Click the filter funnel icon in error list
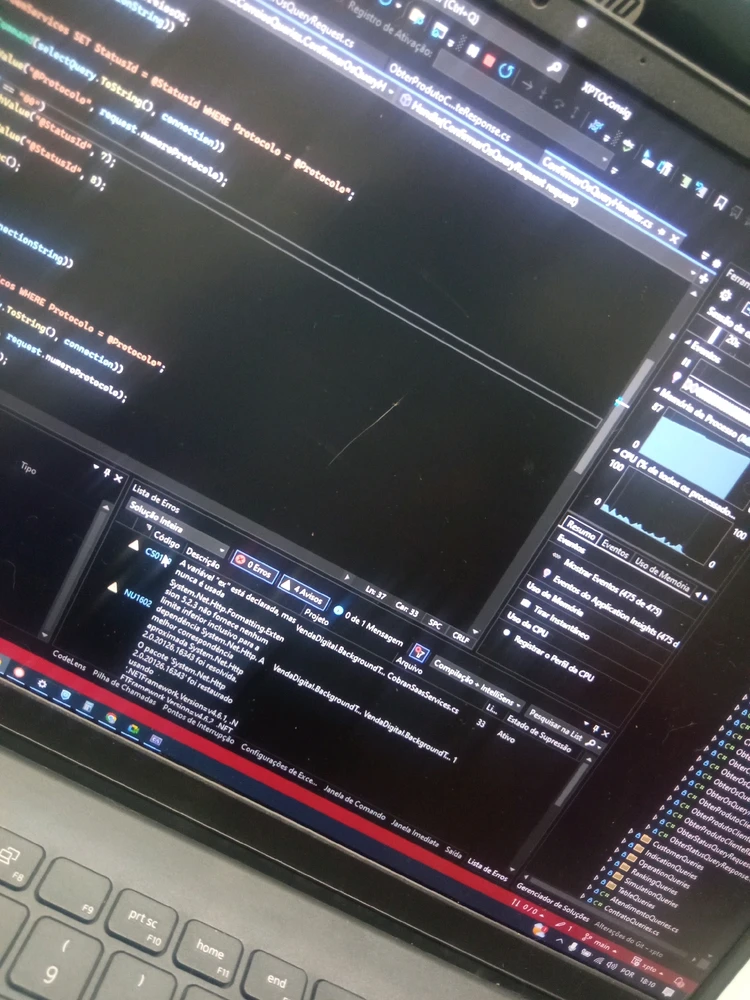This screenshot has width=750, height=1000. pos(419,654)
